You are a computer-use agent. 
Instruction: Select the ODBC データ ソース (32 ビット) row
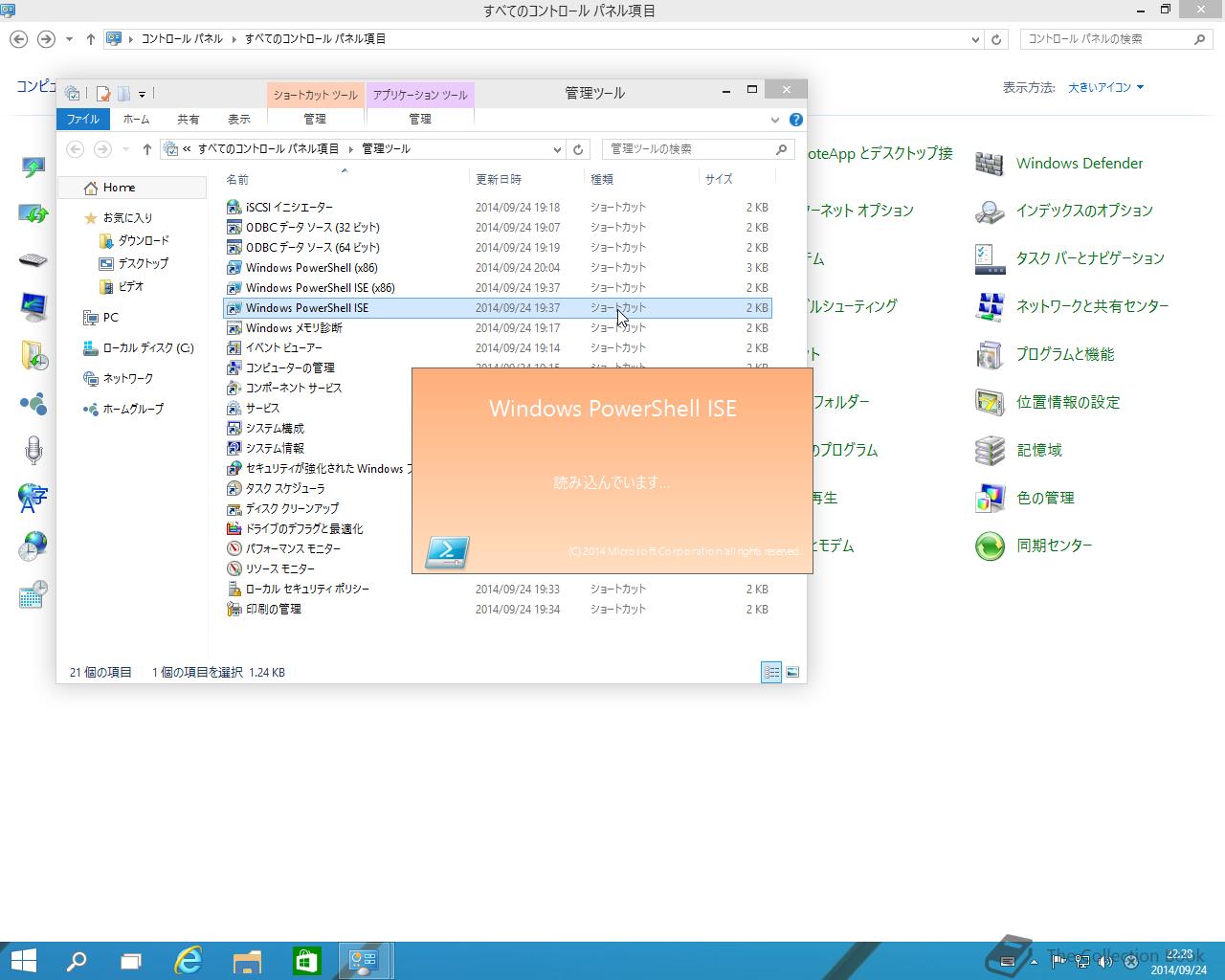pyautogui.click(x=498, y=228)
